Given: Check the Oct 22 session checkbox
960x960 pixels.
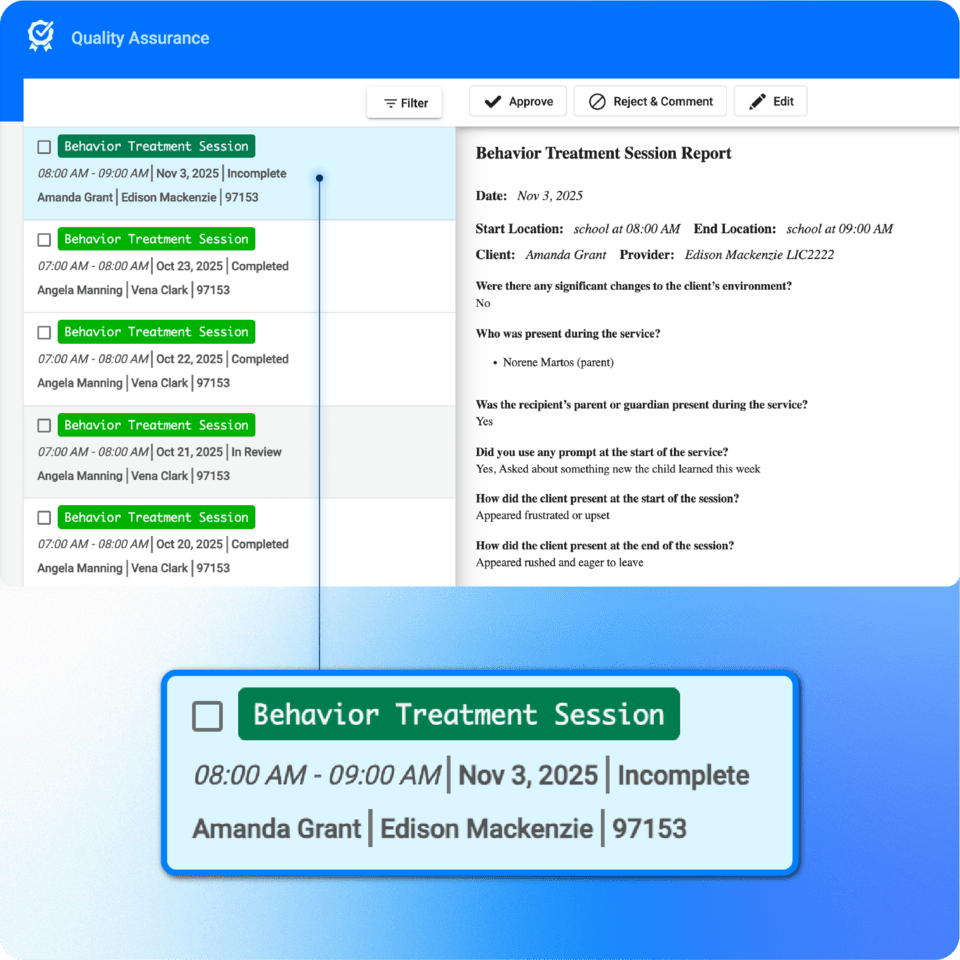Looking at the screenshot, I should tap(44, 331).
